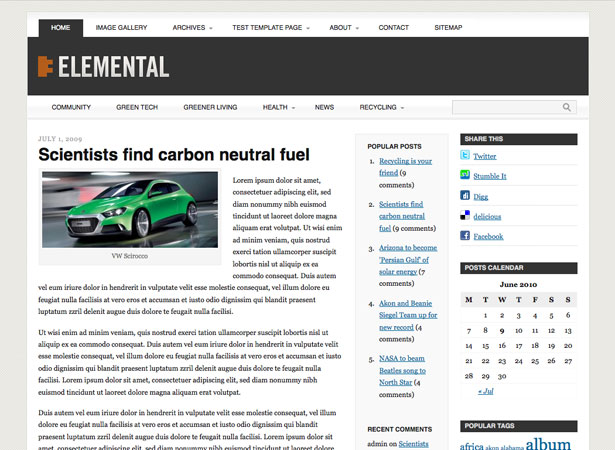Select the Community category
Viewport: 615px width, 450px height.
point(71,107)
